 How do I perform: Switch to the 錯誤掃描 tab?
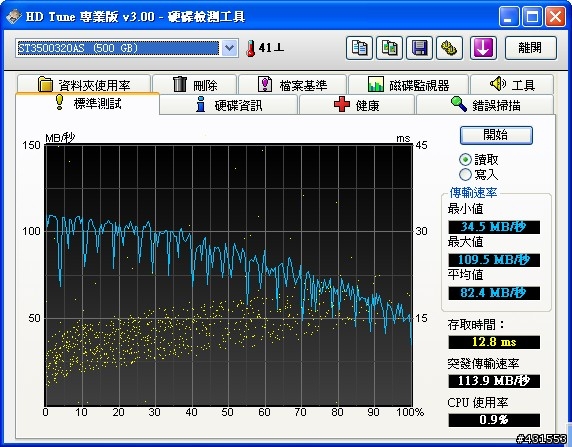click(485, 104)
